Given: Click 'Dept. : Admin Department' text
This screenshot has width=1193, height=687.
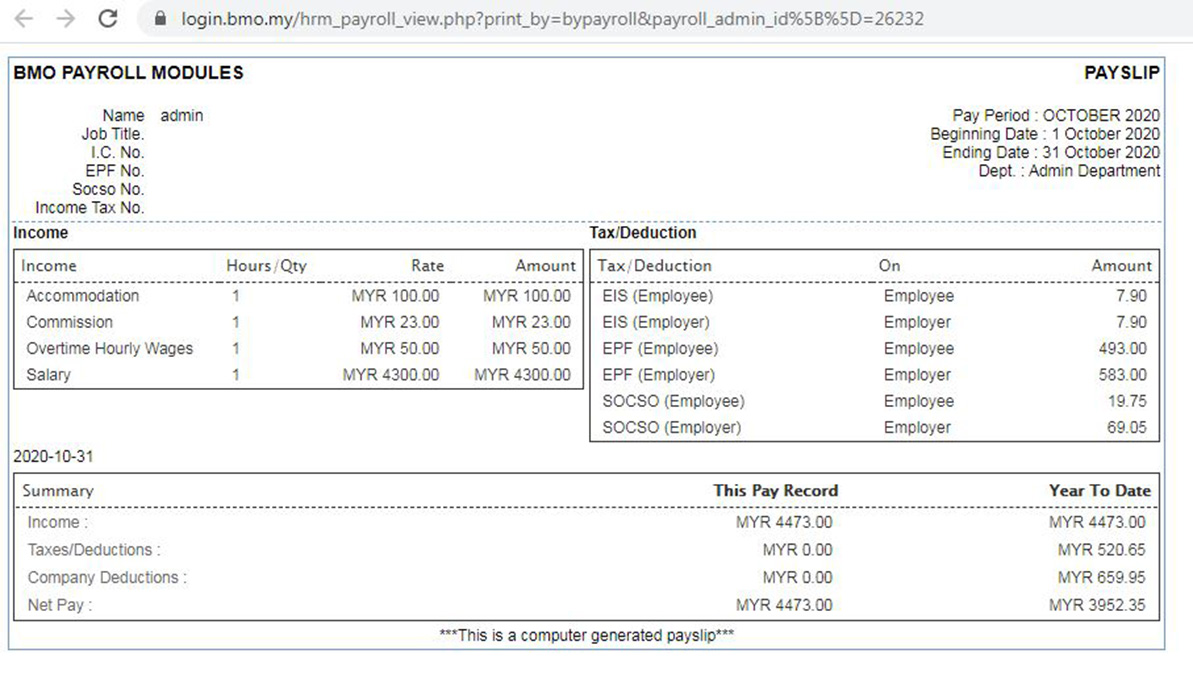Looking at the screenshot, I should click(x=1069, y=170).
